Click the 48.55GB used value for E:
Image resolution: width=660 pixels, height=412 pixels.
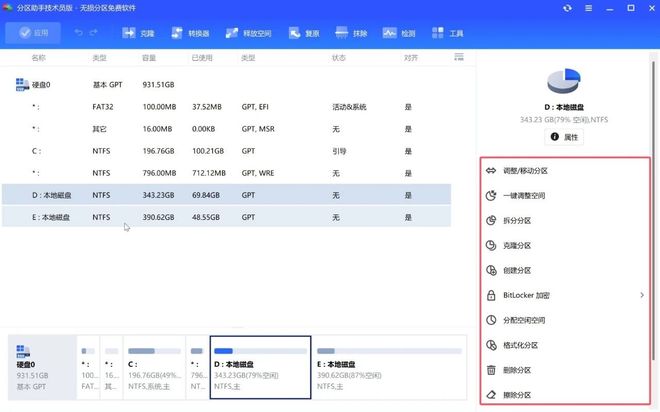click(206, 217)
